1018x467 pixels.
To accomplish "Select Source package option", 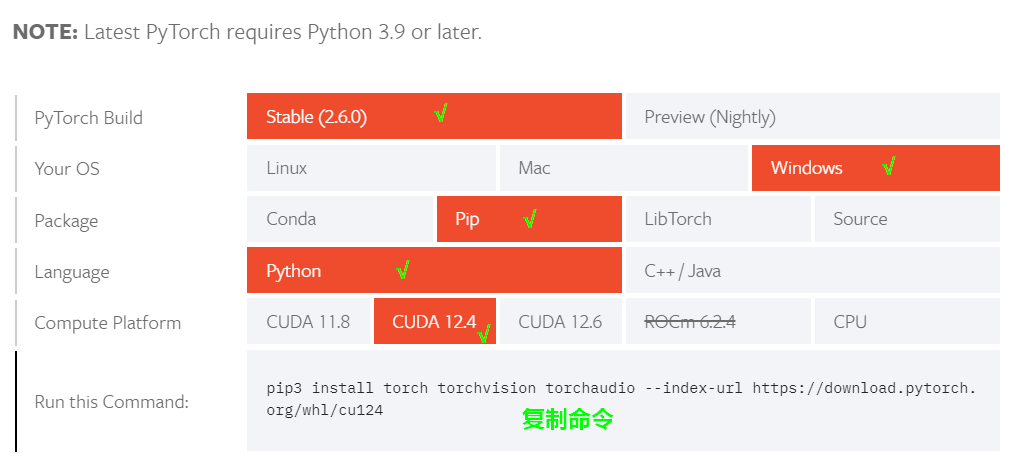I will [907, 219].
